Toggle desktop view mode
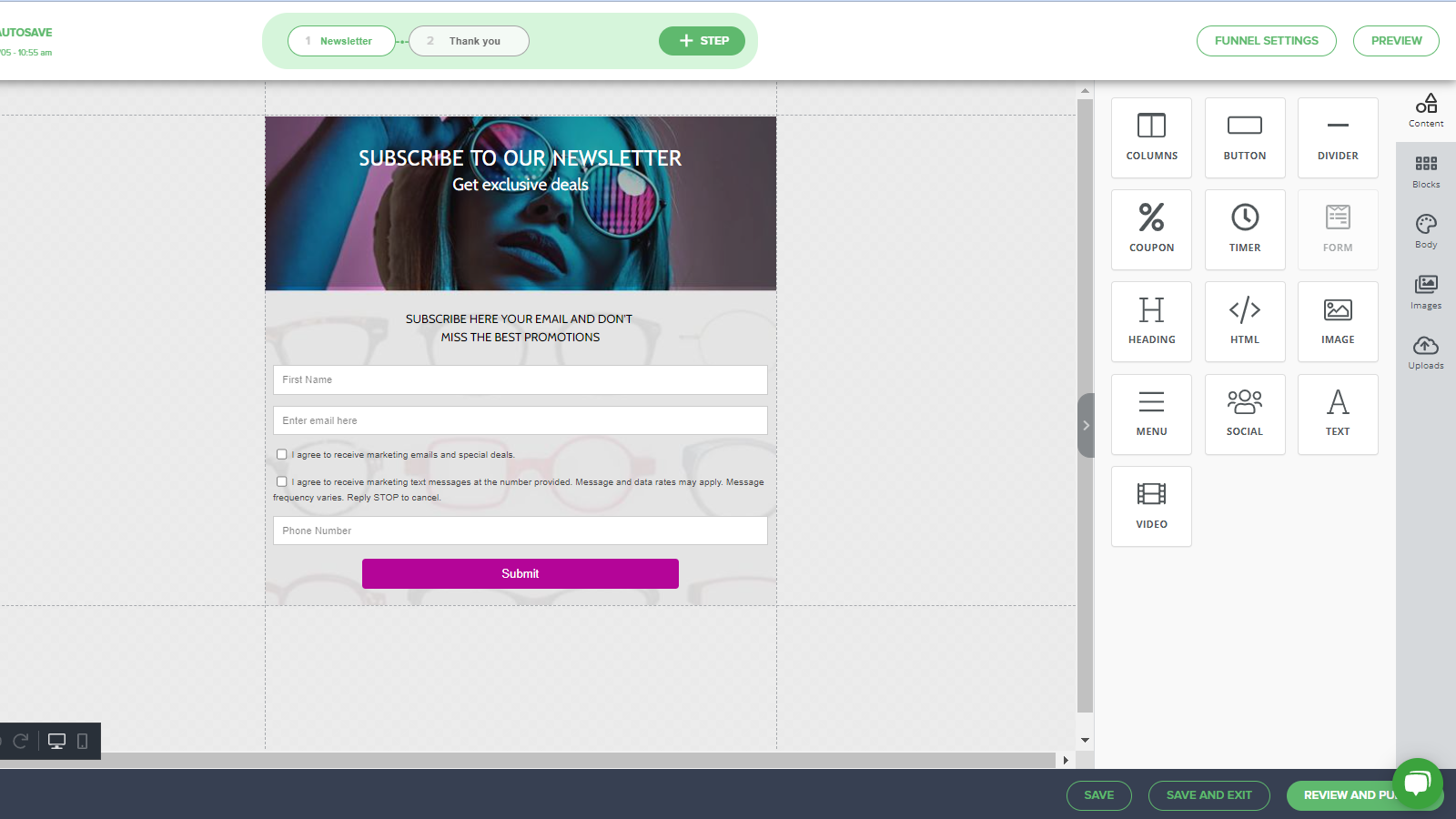Screen dimensions: 1456x819 [x=56, y=741]
